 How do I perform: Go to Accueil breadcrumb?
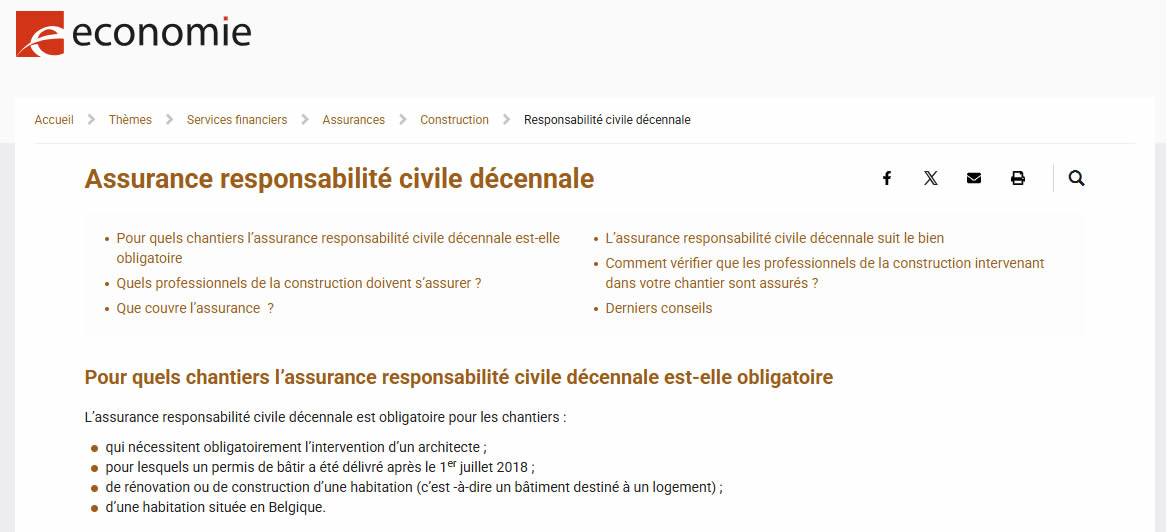54,120
